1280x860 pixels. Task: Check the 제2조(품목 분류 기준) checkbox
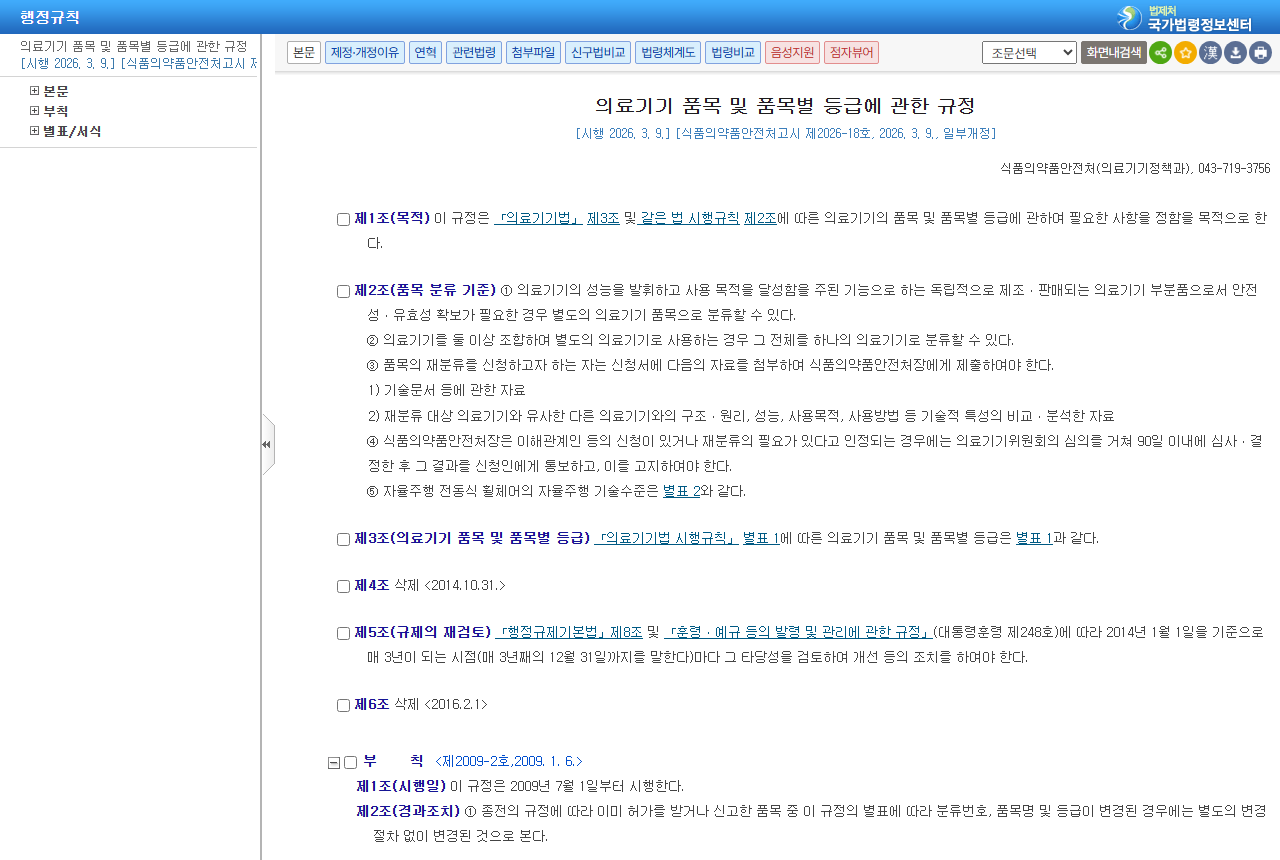343,292
